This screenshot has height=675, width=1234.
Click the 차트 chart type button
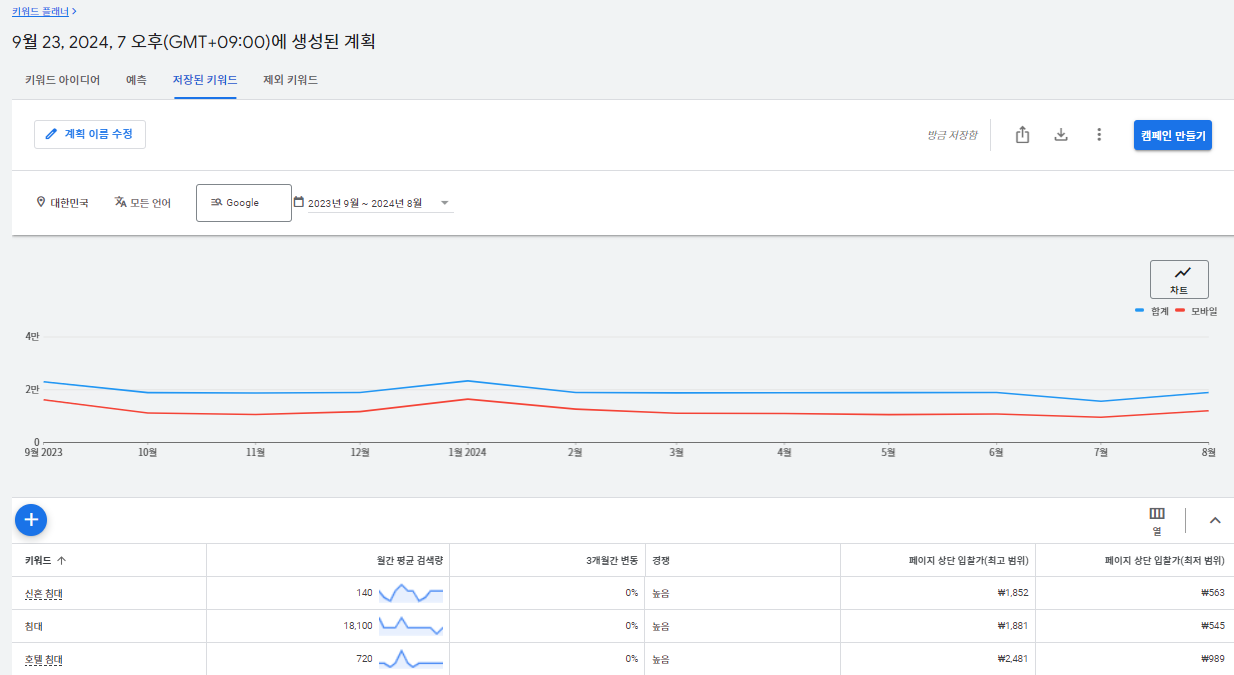coord(1179,279)
